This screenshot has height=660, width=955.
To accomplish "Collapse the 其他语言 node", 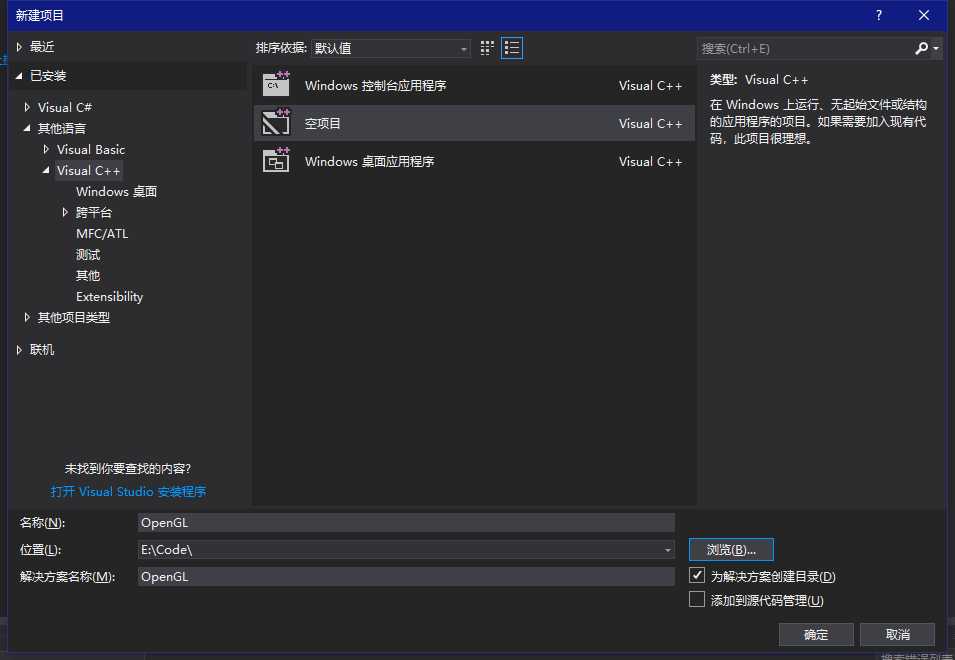I will coord(27,128).
